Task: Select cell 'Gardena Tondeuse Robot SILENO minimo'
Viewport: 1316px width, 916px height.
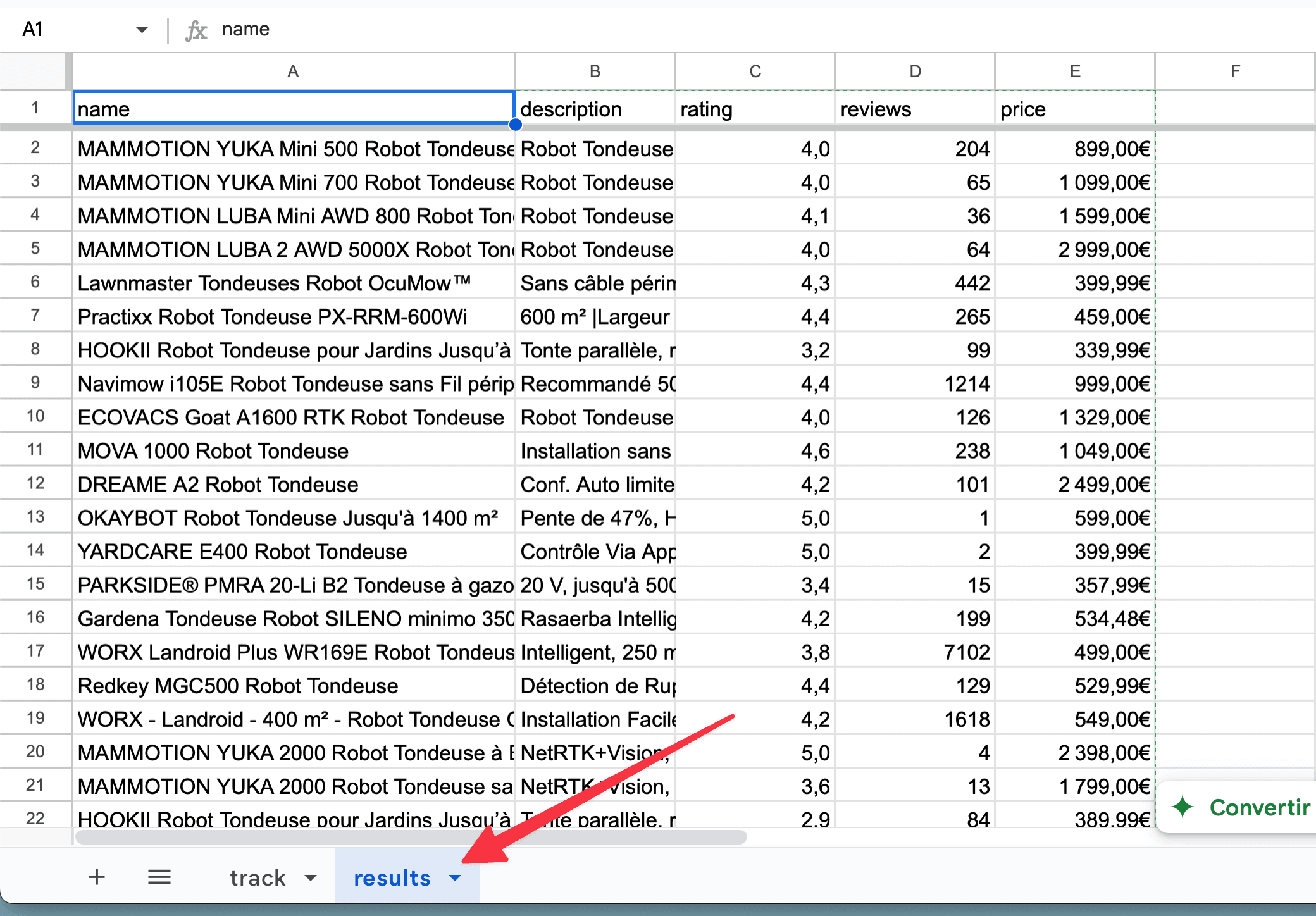Action: tap(294, 618)
